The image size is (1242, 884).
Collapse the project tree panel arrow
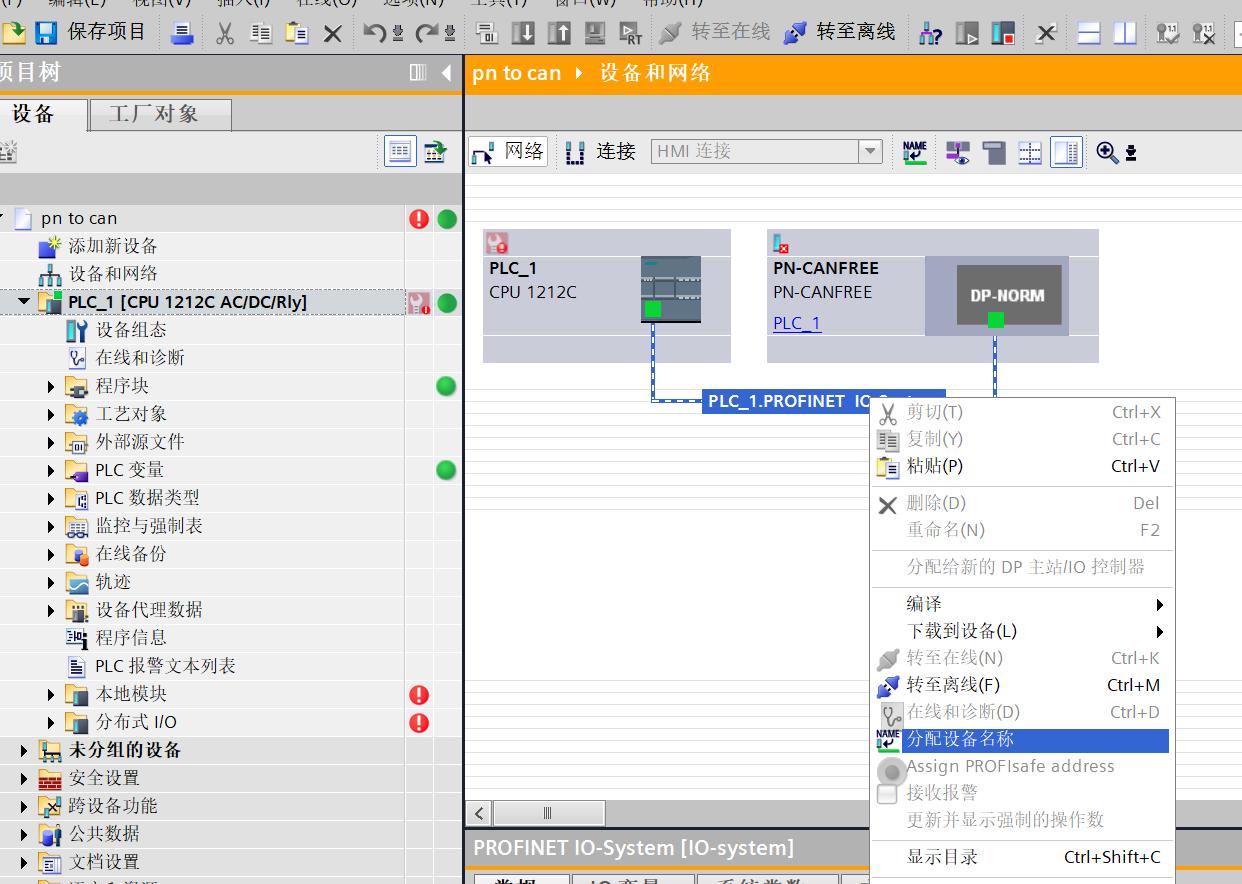point(446,73)
